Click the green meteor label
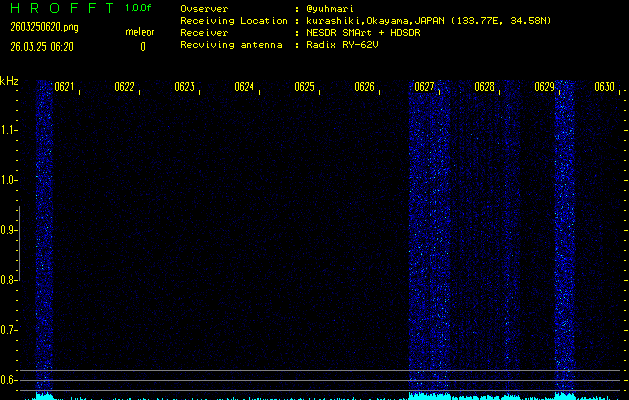The height and width of the screenshot is (400, 629). pyautogui.click(x=140, y=32)
